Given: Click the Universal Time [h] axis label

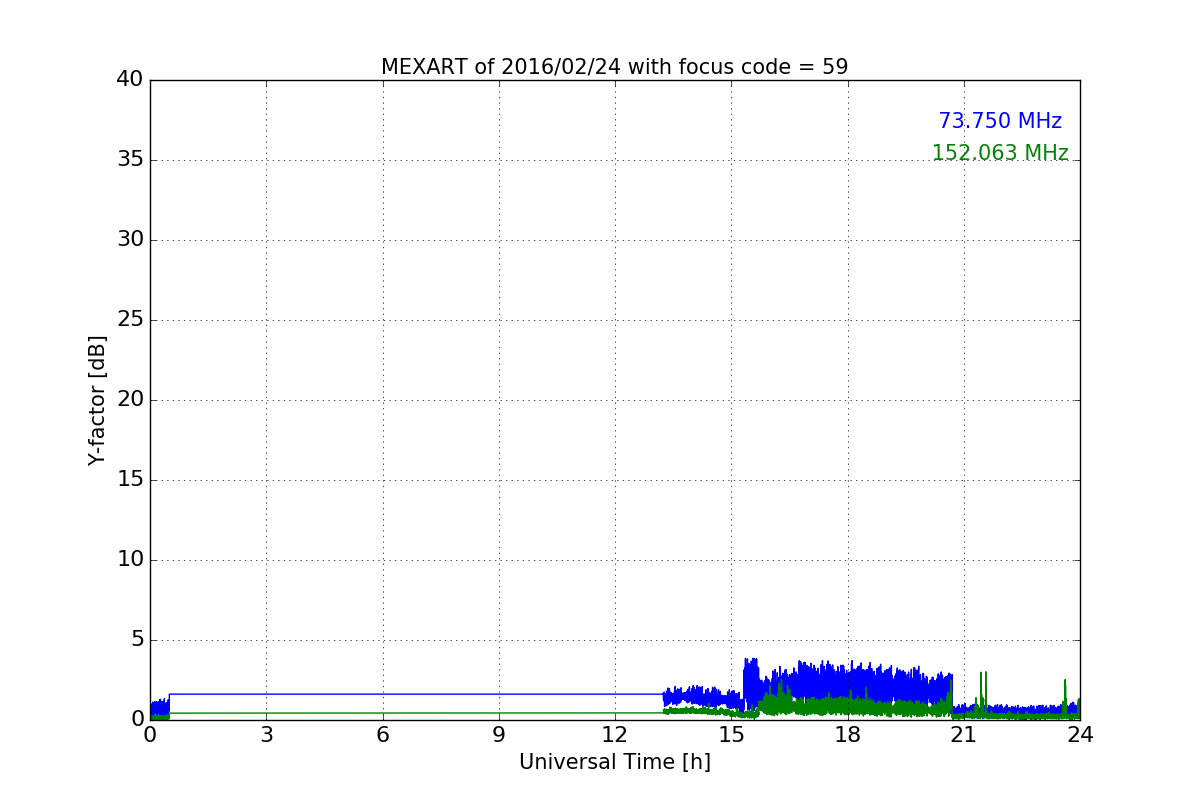Looking at the screenshot, I should 614,762.
